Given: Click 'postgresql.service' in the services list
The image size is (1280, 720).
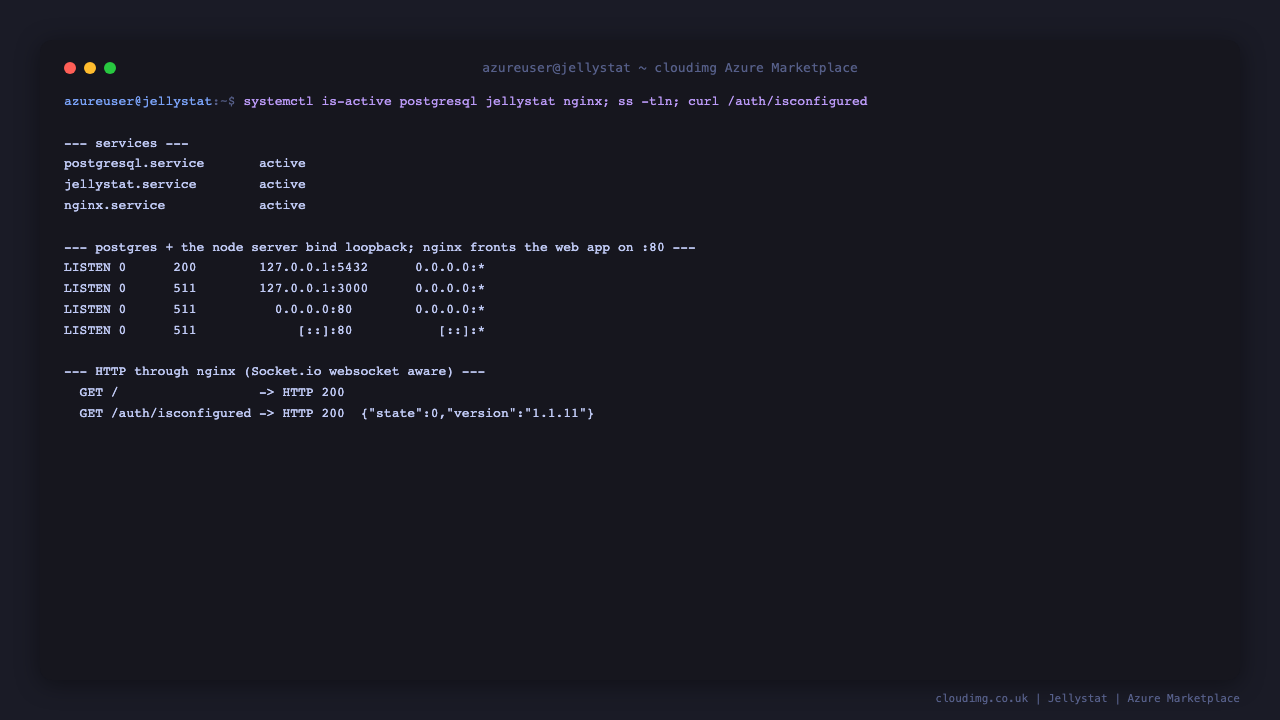Looking at the screenshot, I should 134,163.
